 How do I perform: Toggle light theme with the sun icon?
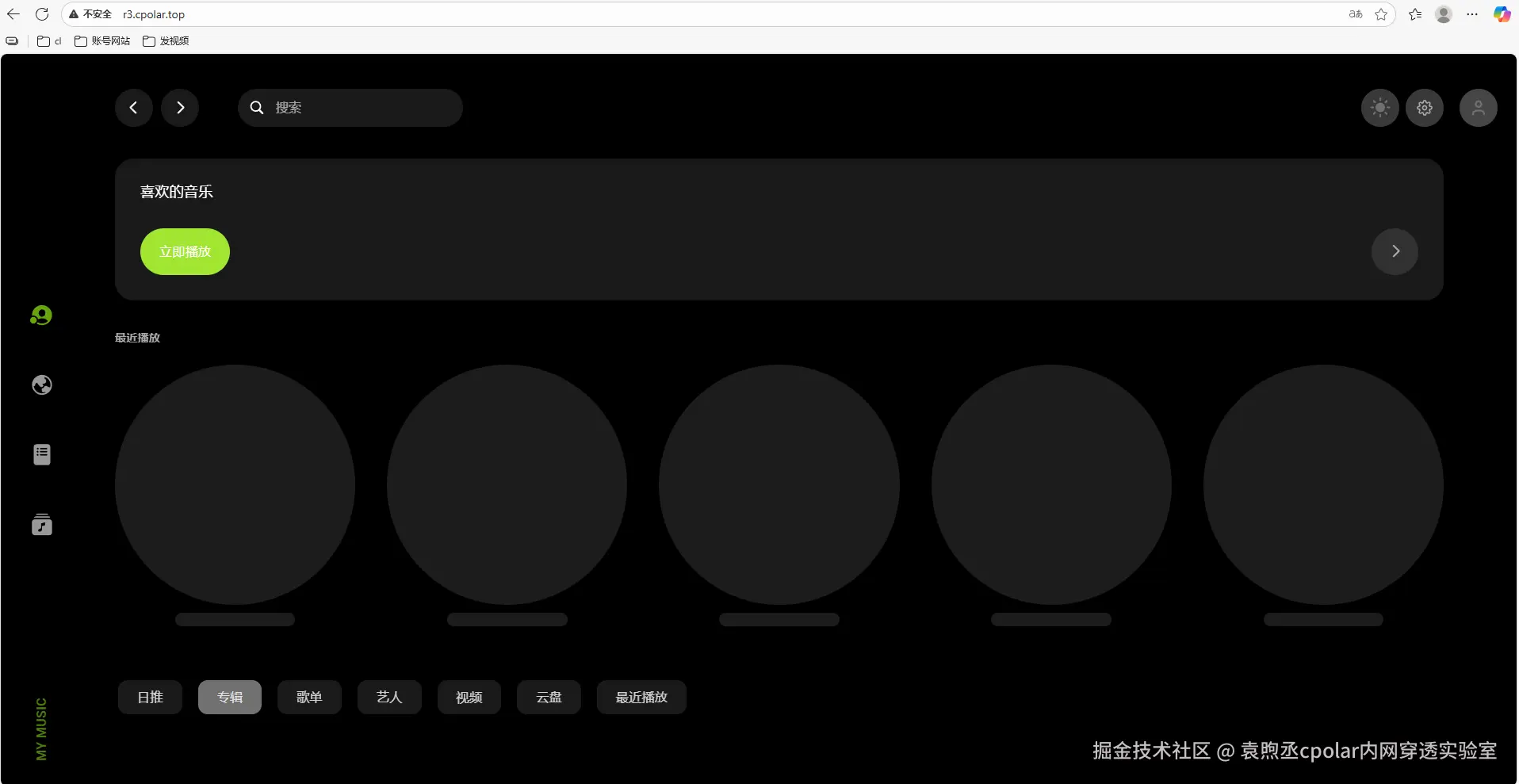click(1379, 108)
